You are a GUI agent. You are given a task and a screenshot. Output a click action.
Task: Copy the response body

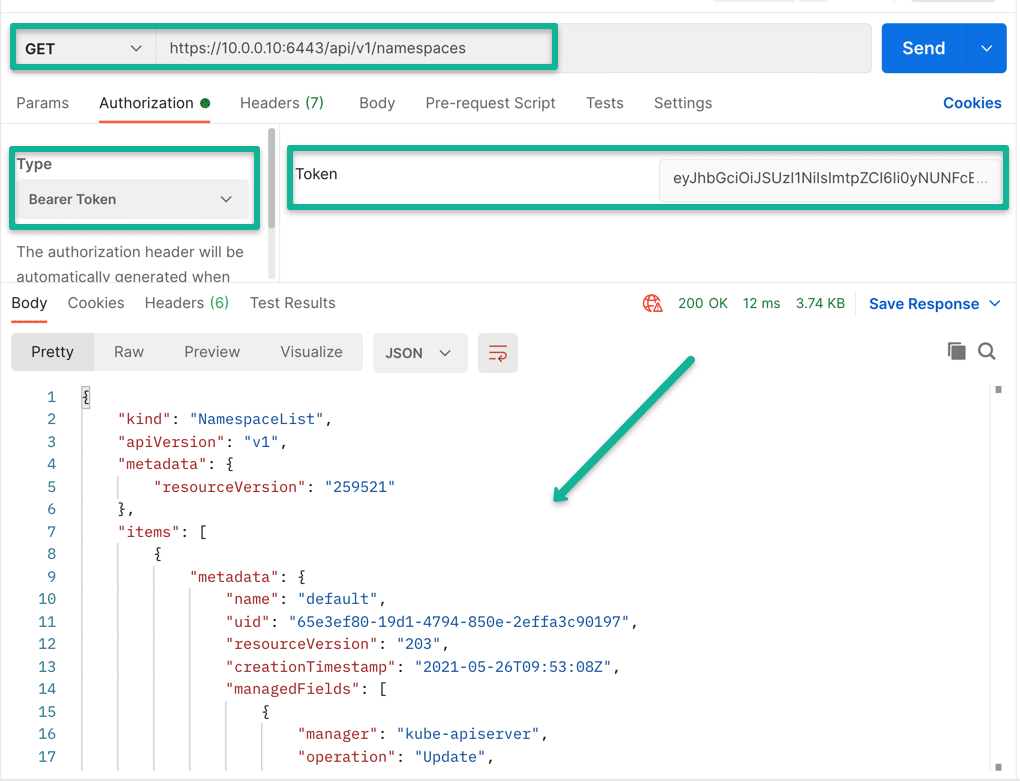point(956,352)
